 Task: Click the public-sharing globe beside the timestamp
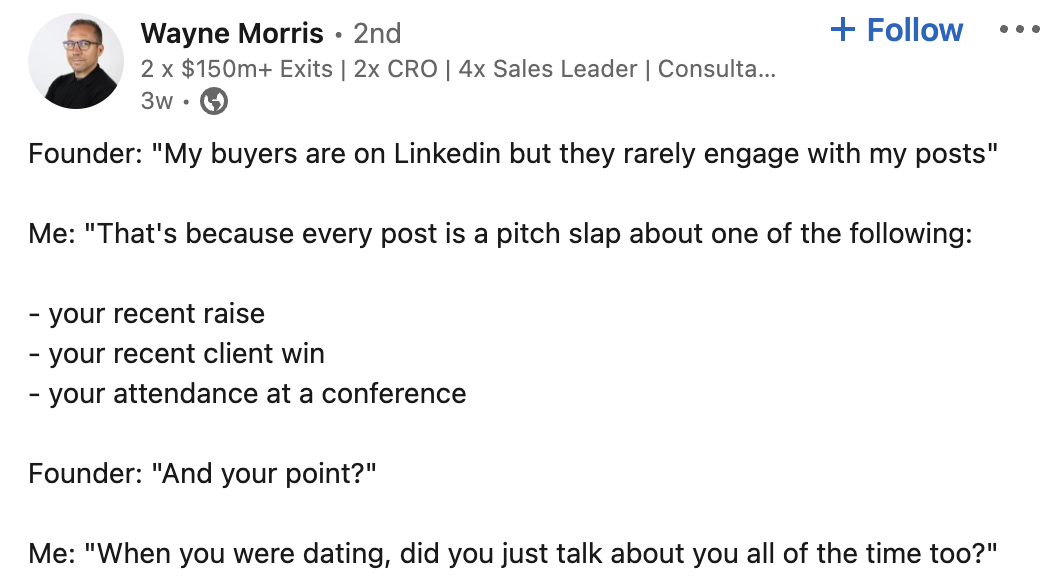213,101
